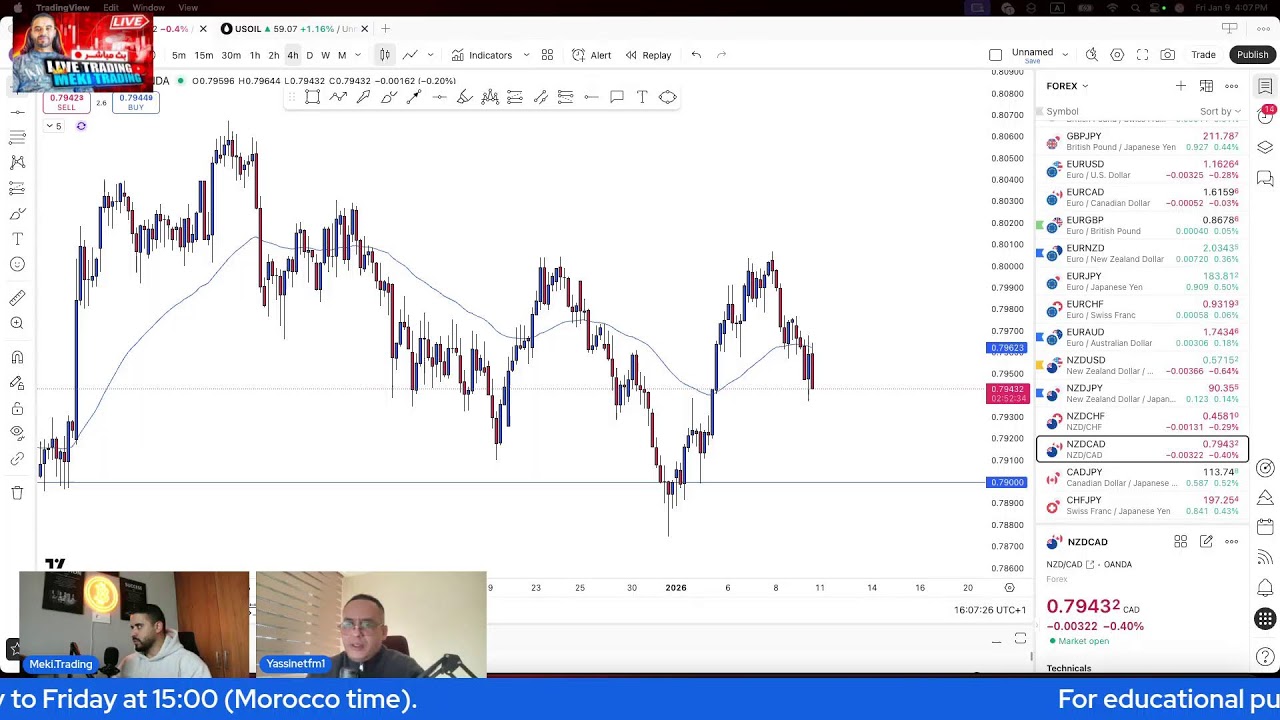Screen dimensions: 1280x720
Task: Click the 0.79000 horizontal line price label
Action: [x=1007, y=483]
